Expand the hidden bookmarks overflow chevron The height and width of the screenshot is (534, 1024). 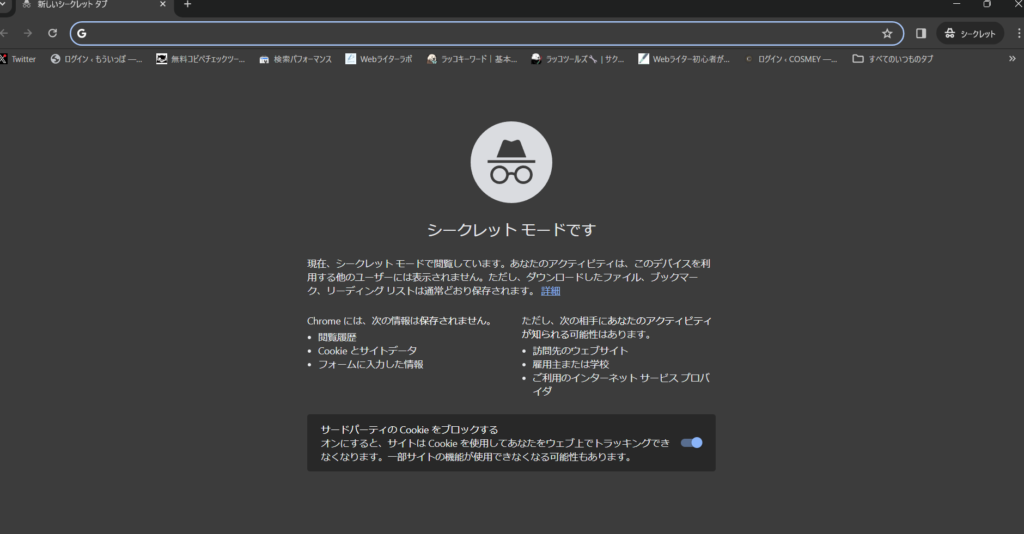[1012, 59]
